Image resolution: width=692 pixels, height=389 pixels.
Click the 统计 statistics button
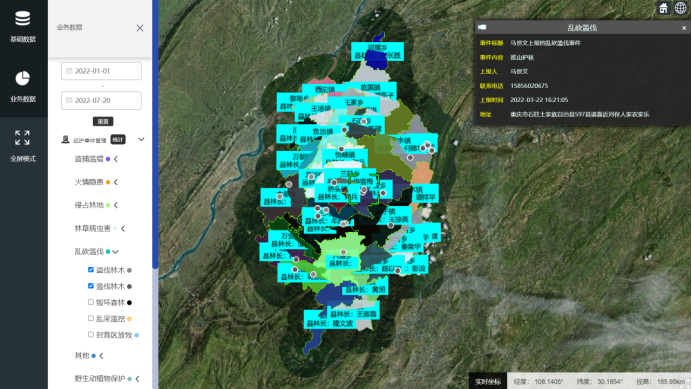pyautogui.click(x=118, y=140)
